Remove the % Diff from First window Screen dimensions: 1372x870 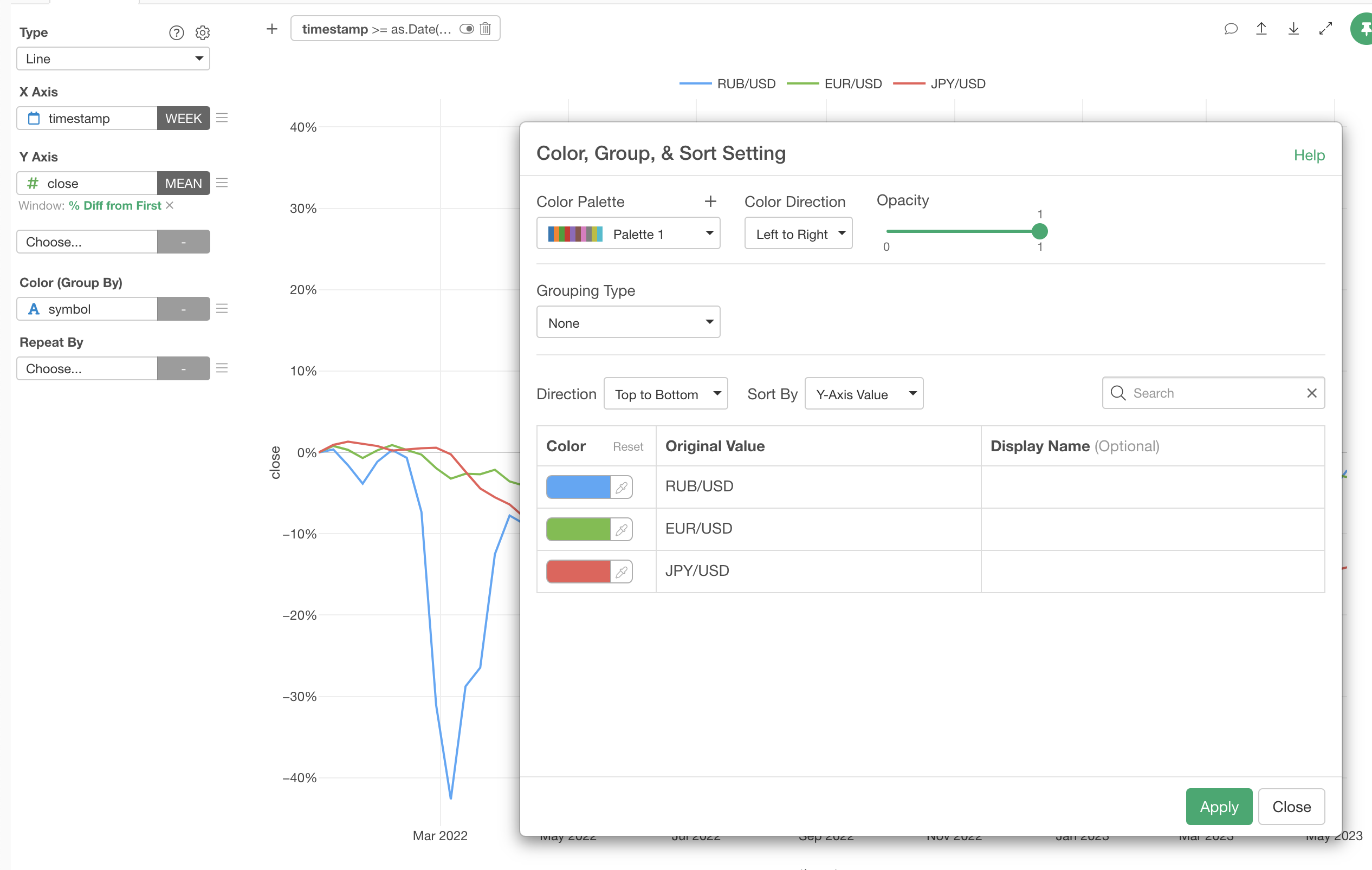coord(170,205)
